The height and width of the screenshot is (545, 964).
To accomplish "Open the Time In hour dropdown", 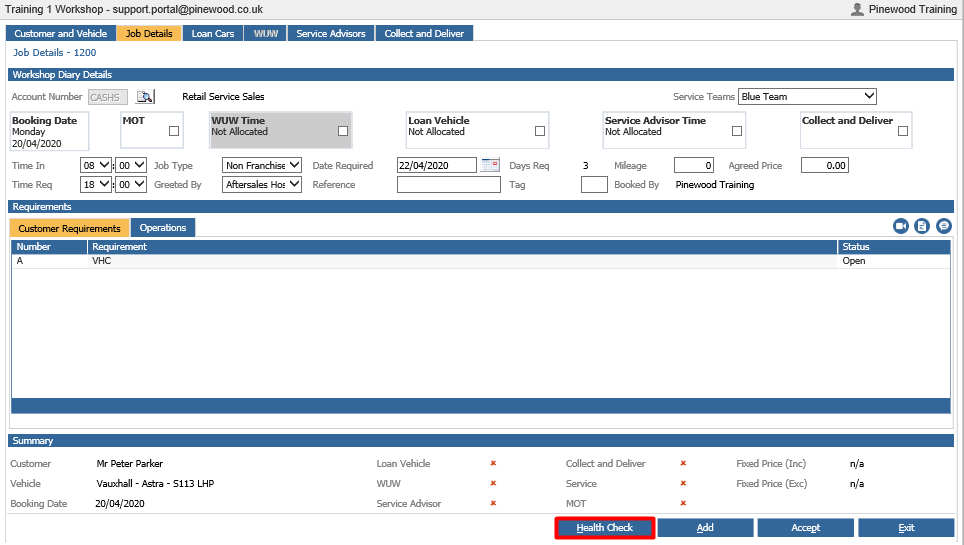I will [96, 165].
